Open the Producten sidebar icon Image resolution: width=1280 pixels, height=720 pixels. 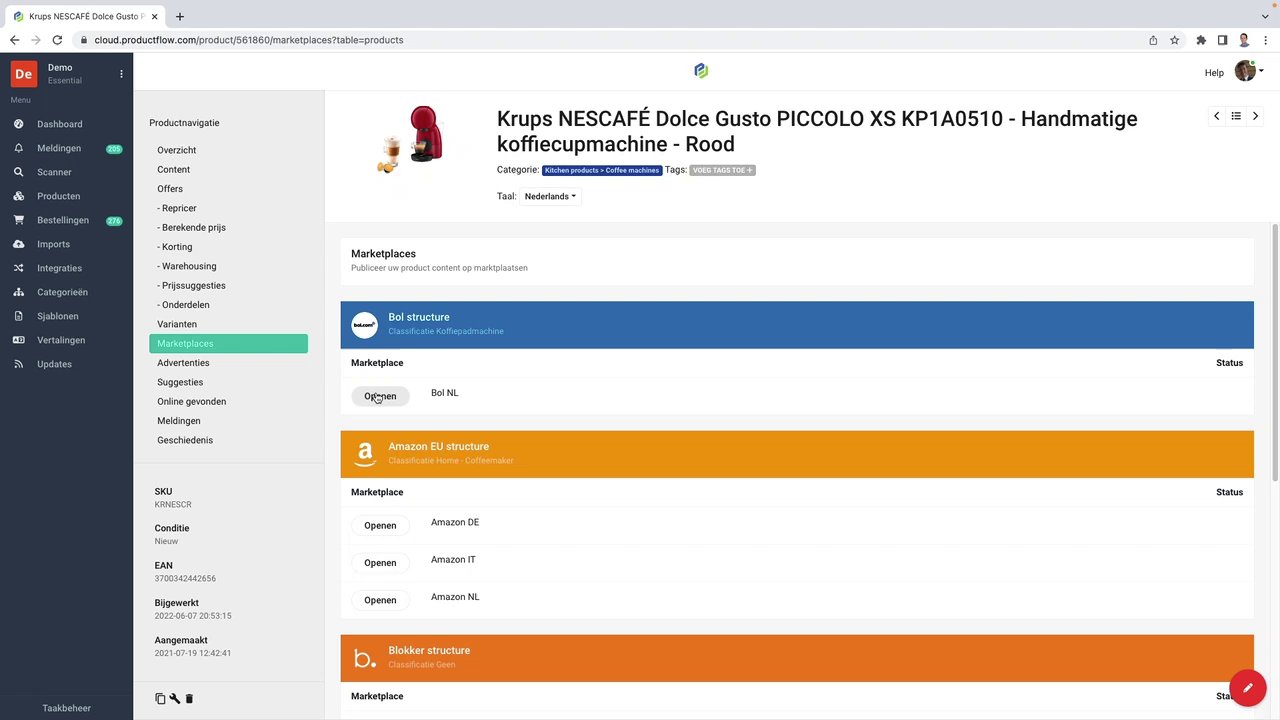point(18,196)
